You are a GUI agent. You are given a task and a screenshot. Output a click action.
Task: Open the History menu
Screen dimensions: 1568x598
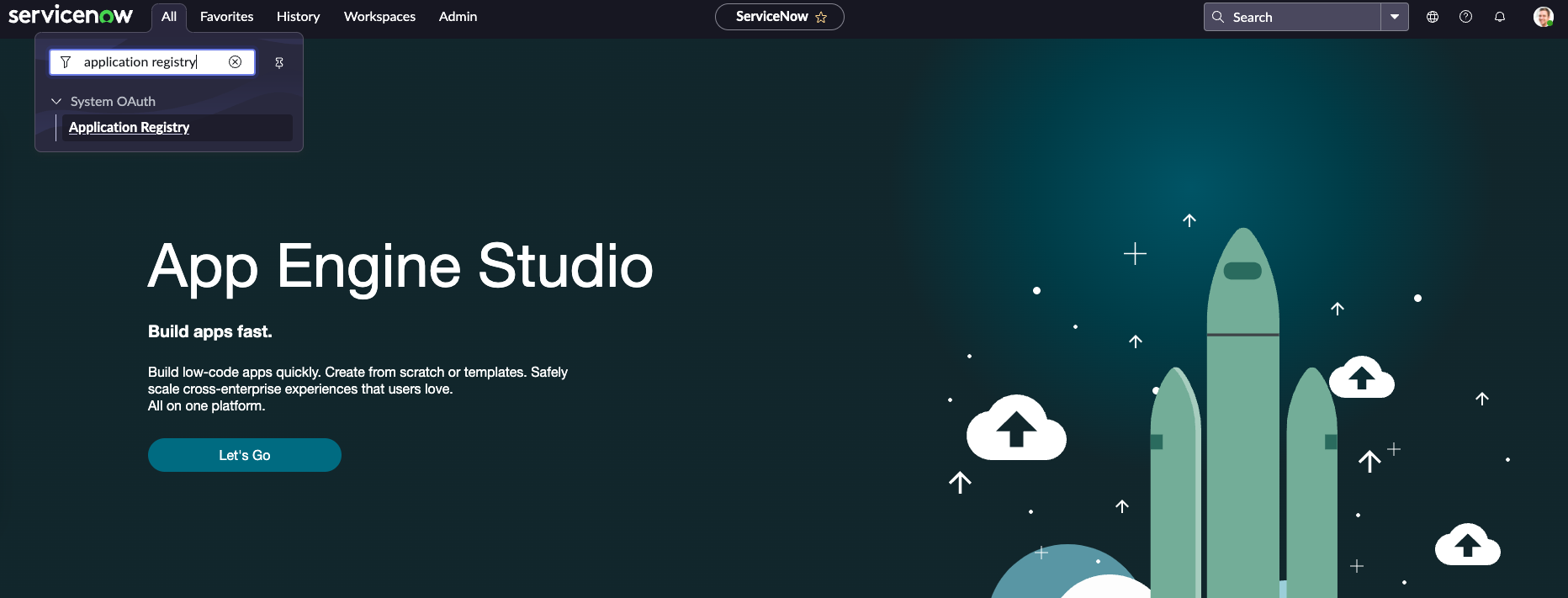(298, 17)
